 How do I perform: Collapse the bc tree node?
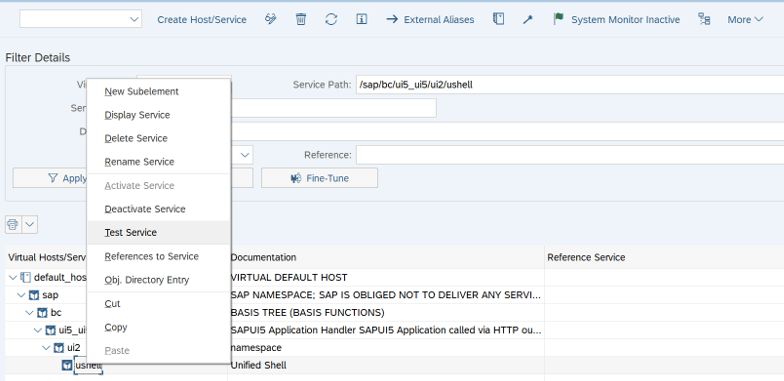[29, 313]
